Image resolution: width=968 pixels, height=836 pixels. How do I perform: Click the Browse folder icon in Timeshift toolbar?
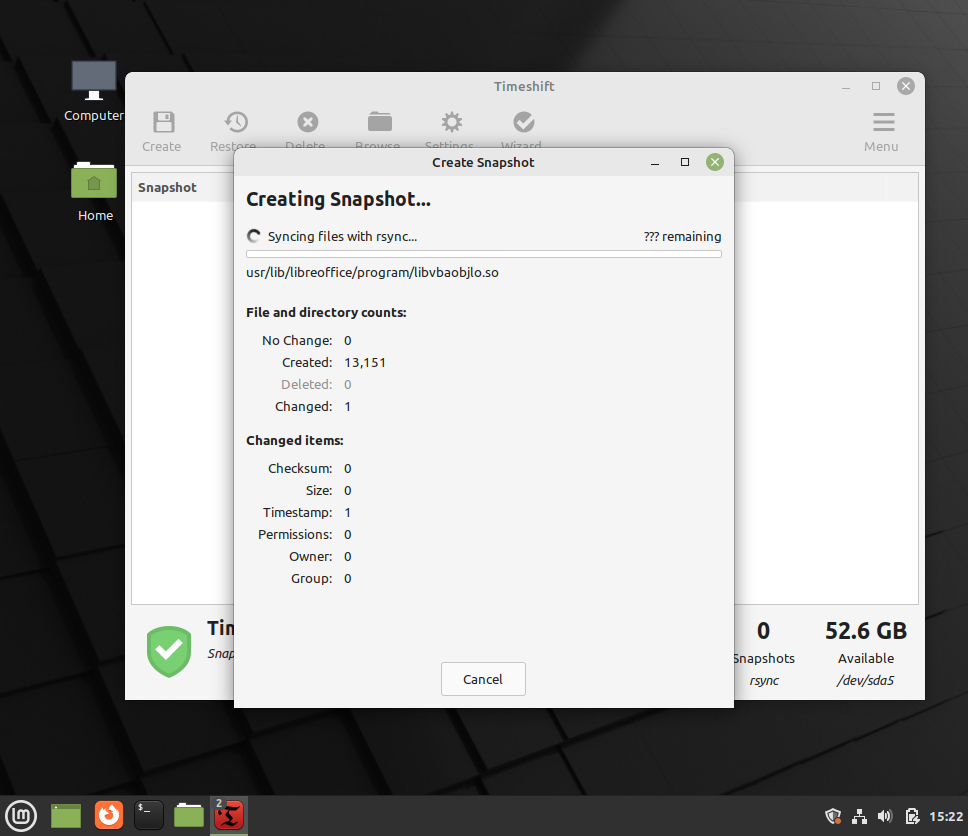(380, 122)
